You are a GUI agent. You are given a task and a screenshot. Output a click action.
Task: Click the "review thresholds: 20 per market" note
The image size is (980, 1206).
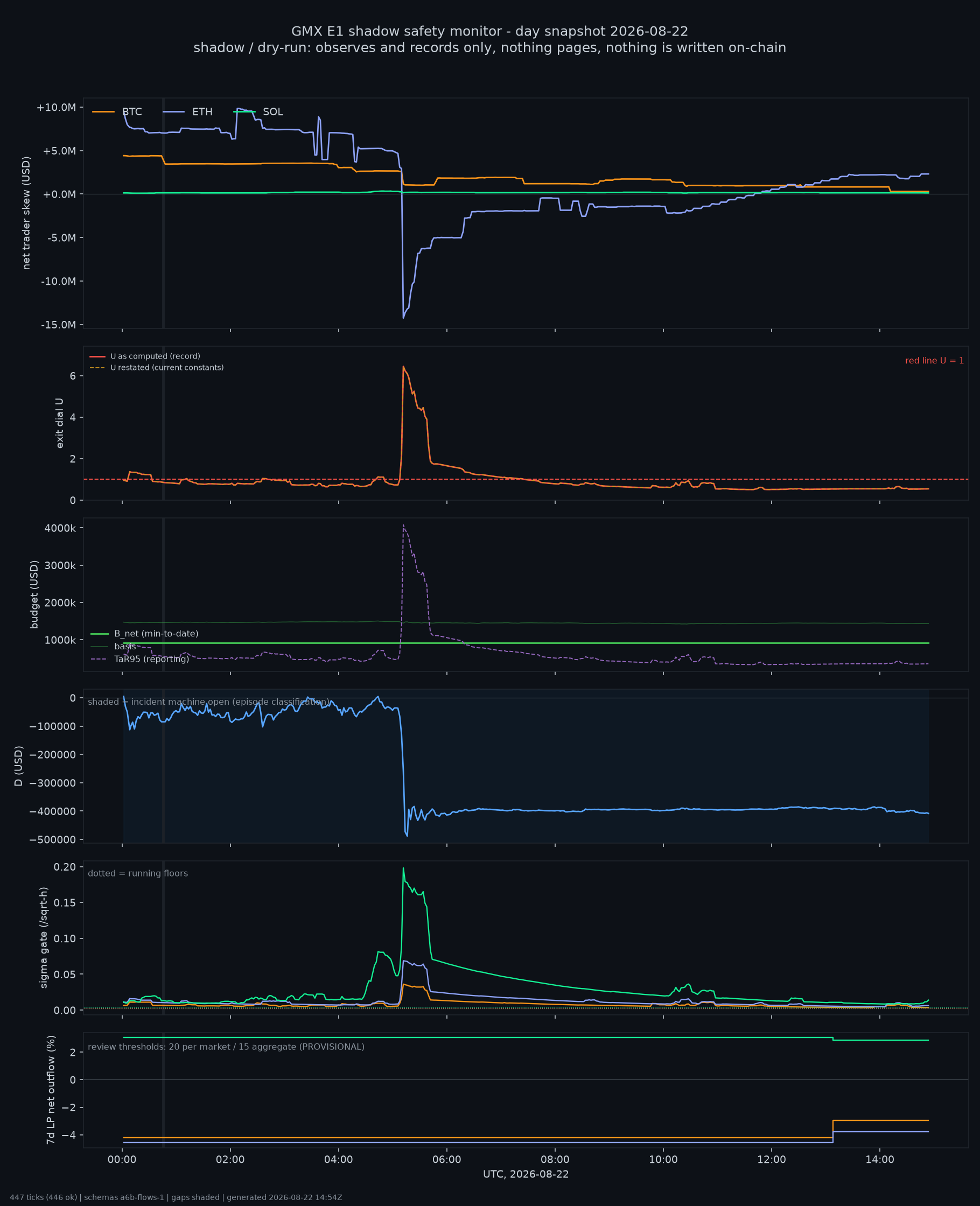pos(226,1047)
